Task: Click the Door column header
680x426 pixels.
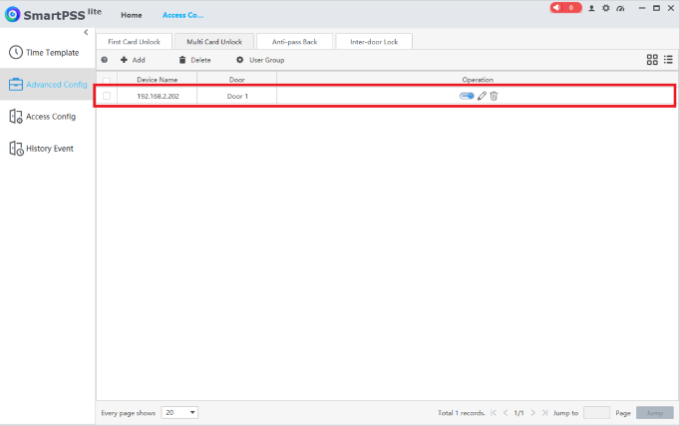Action: point(237,80)
